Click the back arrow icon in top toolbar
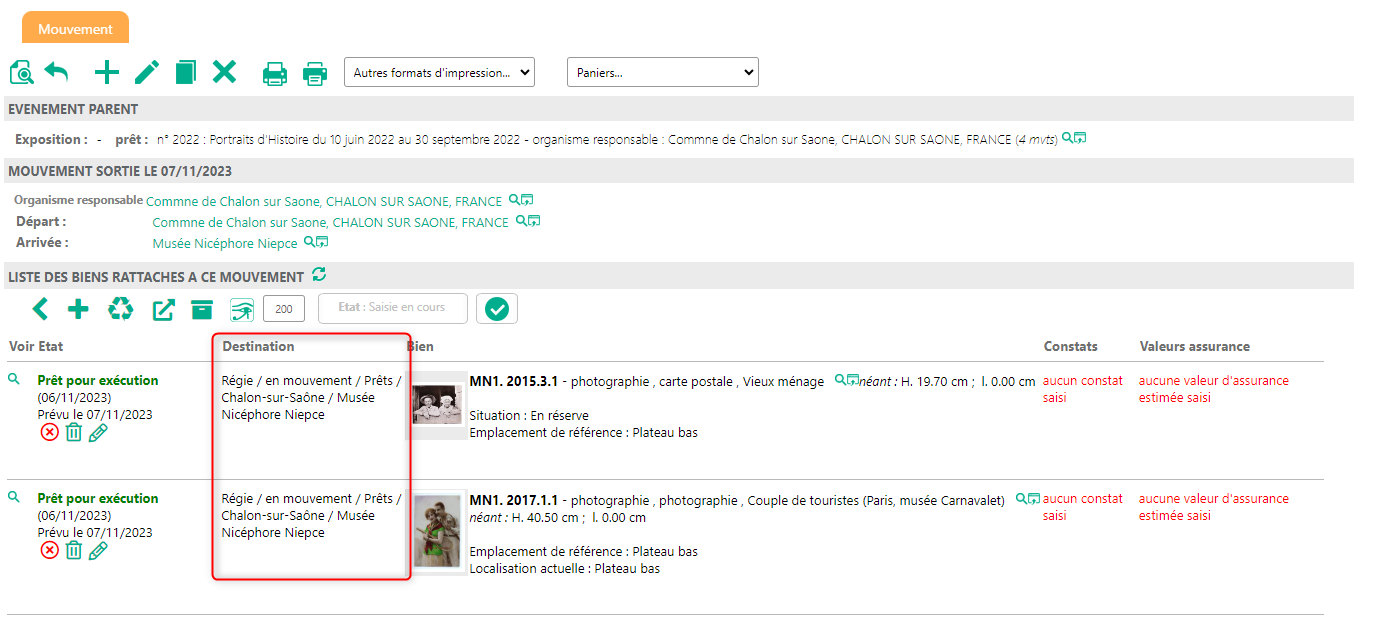Viewport: 1373px width, 640px height. pos(57,72)
